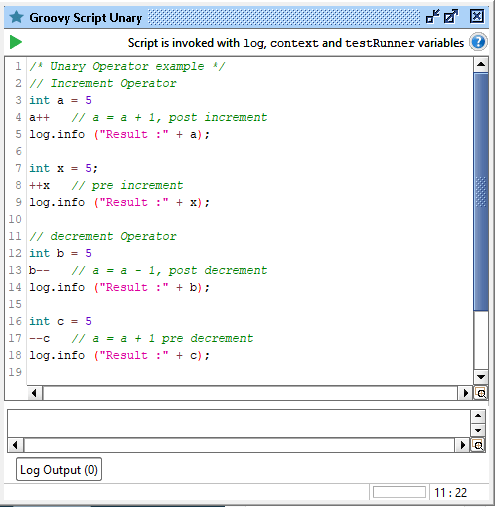Click the code editor scroll down arrow
Viewport: 496px width, 508px height.
[481, 377]
